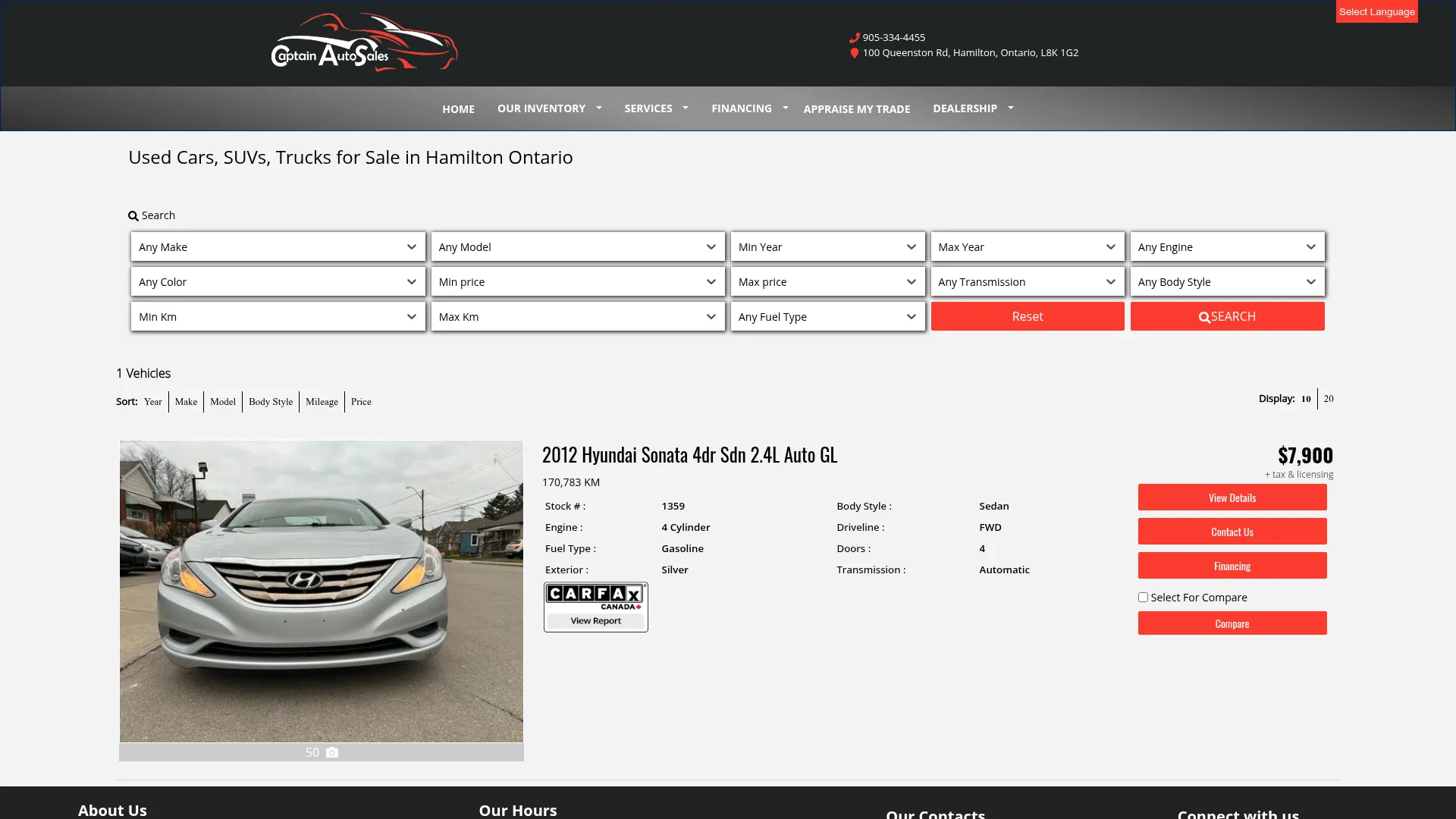Open the Any Fuel Type dropdown
1456x819 pixels.
pos(828,316)
